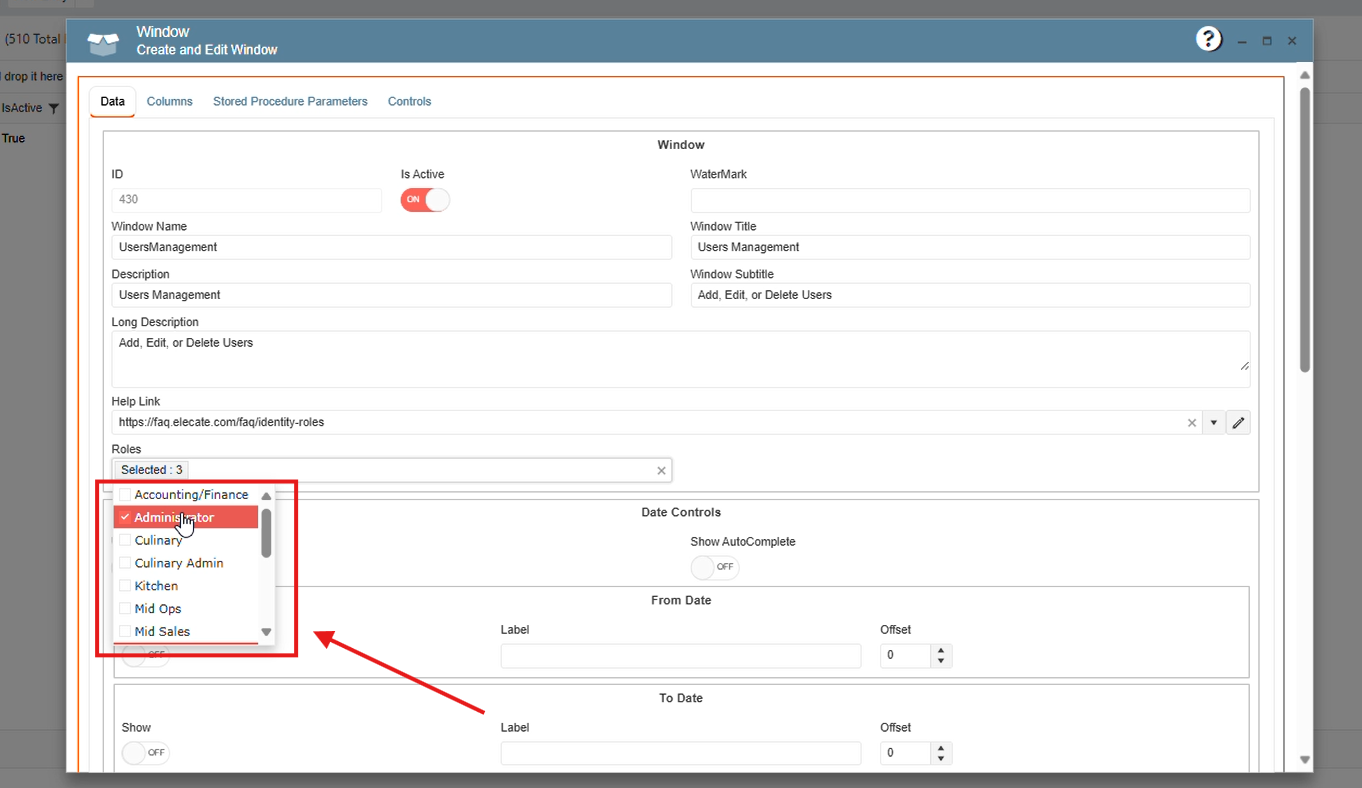
Task: Click the Long Description text area
Action: (680, 358)
